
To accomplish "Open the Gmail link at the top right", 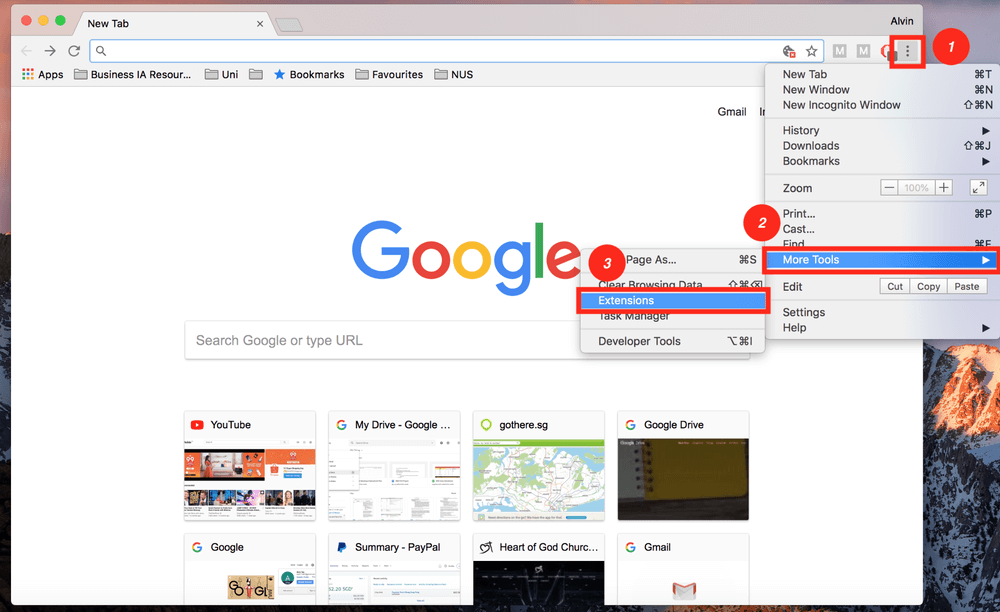I will click(732, 111).
